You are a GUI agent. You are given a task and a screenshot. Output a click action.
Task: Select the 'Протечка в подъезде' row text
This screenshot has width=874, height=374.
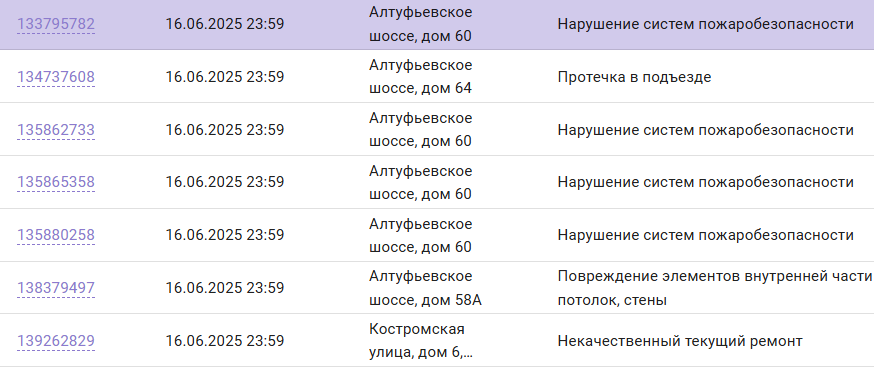(x=634, y=77)
